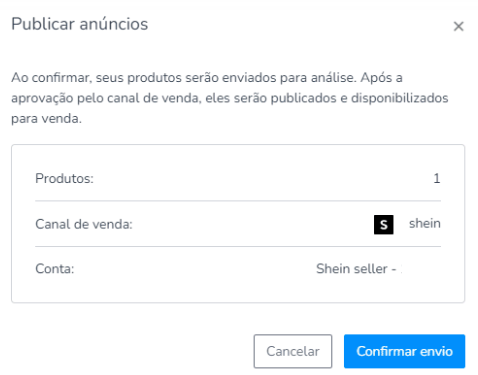
Task: Click the Canal de venda label
Action: (84, 224)
